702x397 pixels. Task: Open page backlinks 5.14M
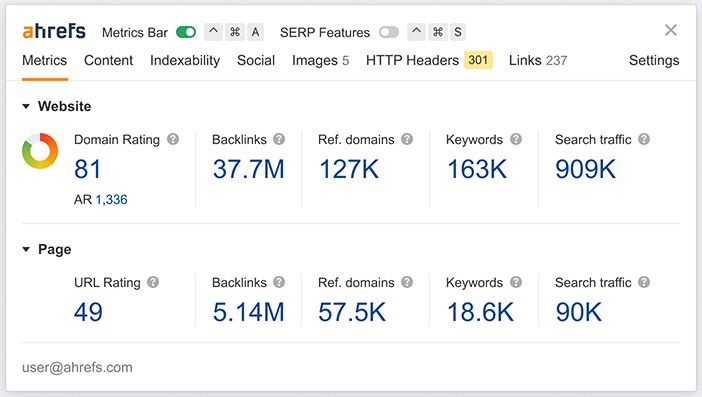point(248,312)
